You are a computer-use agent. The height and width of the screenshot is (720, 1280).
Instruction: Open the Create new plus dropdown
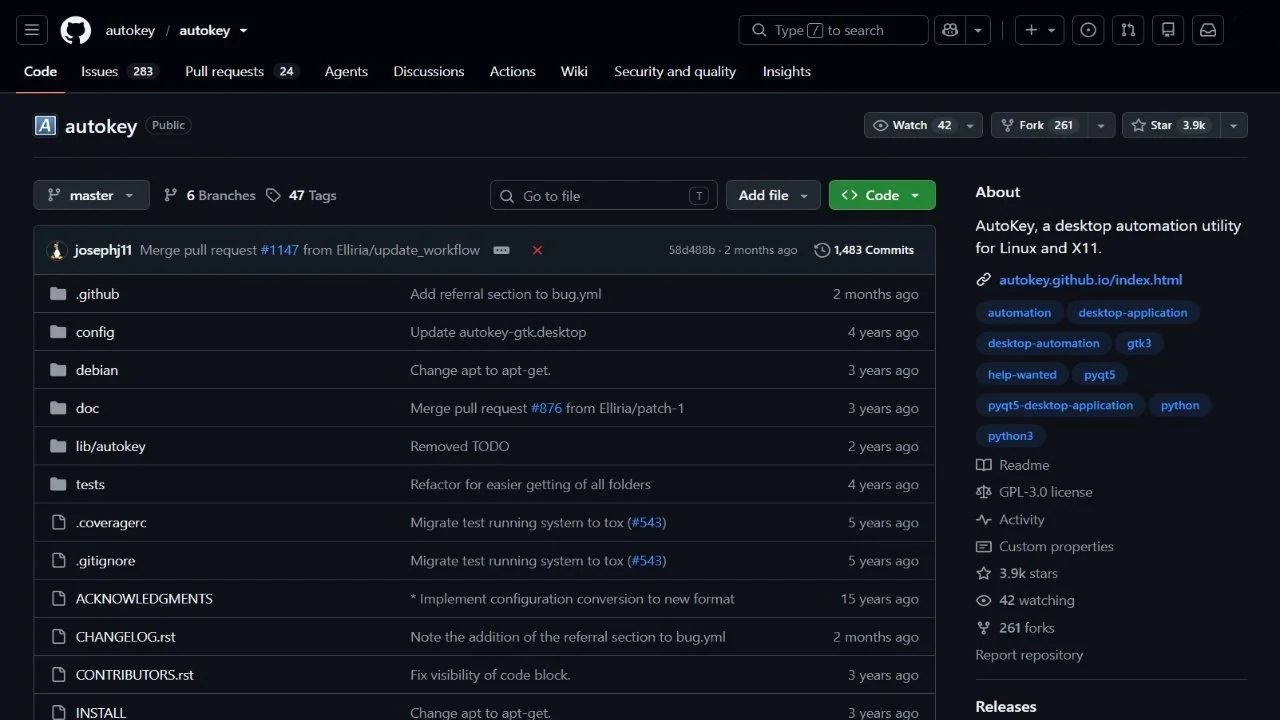(x=1040, y=30)
